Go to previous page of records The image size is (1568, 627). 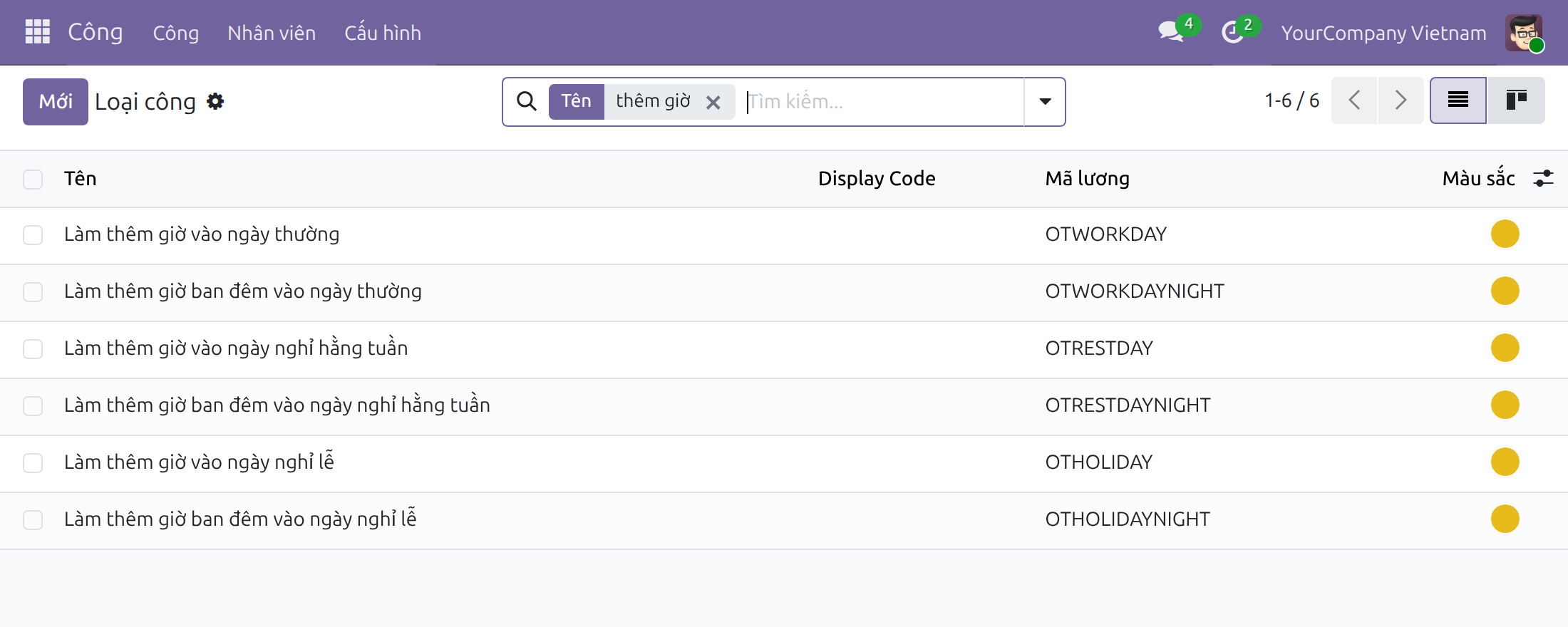point(1354,100)
